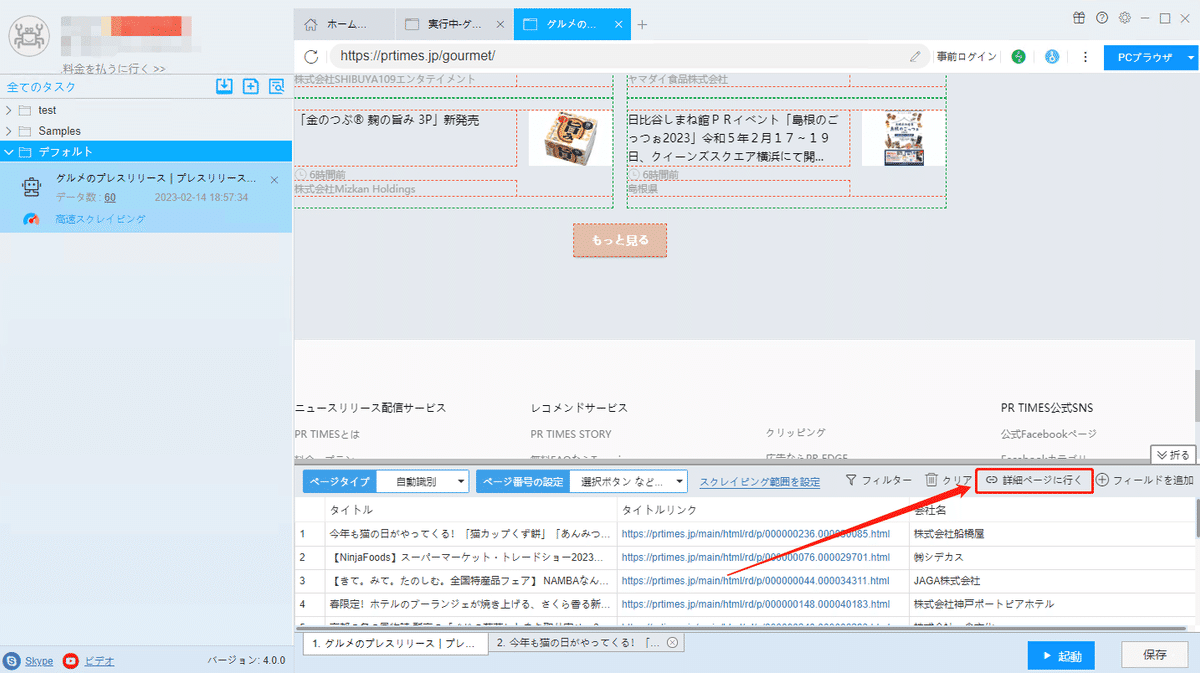Expand the test folder
Viewport: 1200px width, 673px height.
(x=10, y=110)
